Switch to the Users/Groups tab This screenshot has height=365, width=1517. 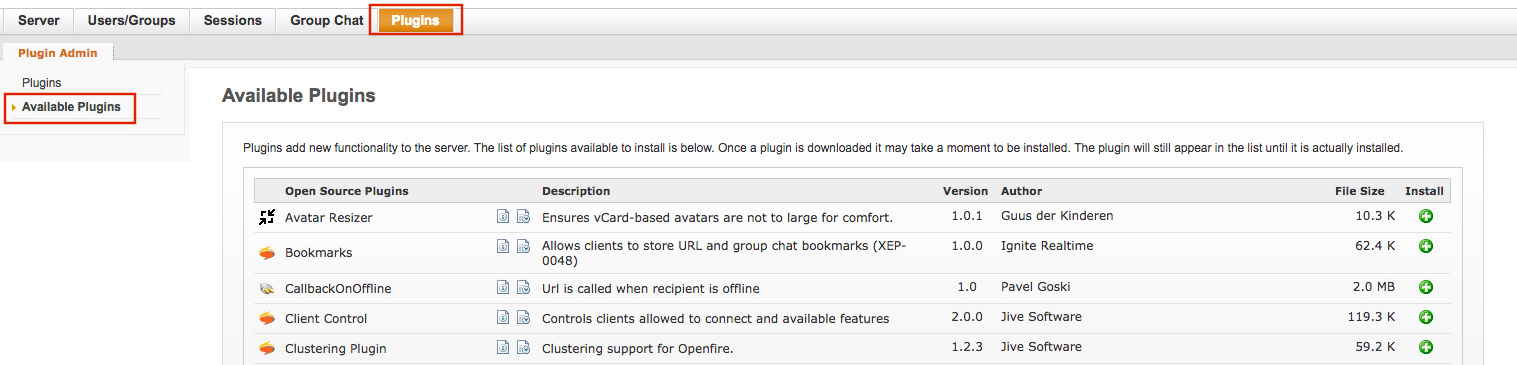coord(131,20)
